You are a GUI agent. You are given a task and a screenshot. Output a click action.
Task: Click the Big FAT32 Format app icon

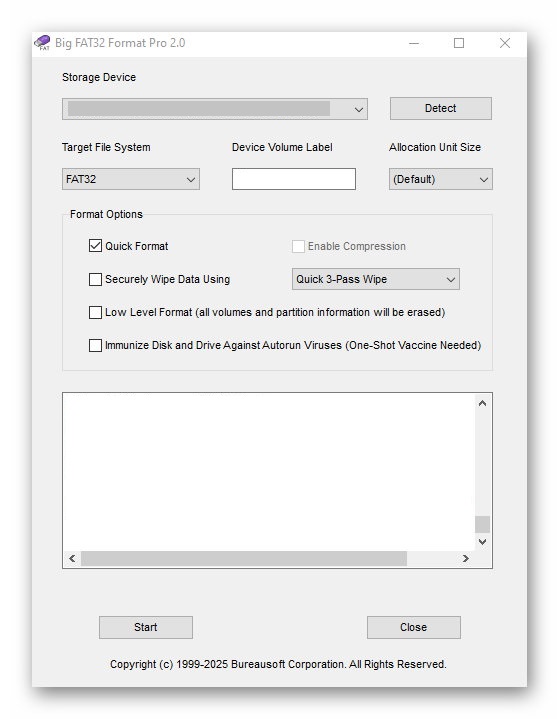42,43
